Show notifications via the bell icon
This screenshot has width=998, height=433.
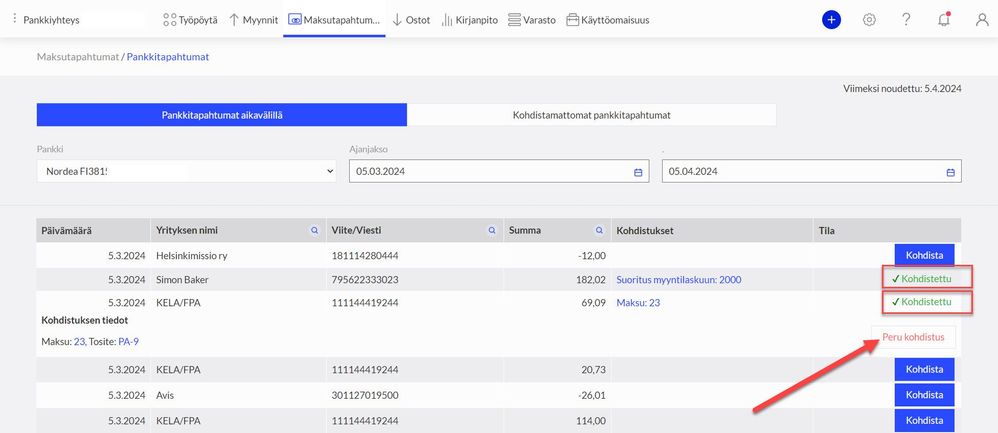point(944,20)
